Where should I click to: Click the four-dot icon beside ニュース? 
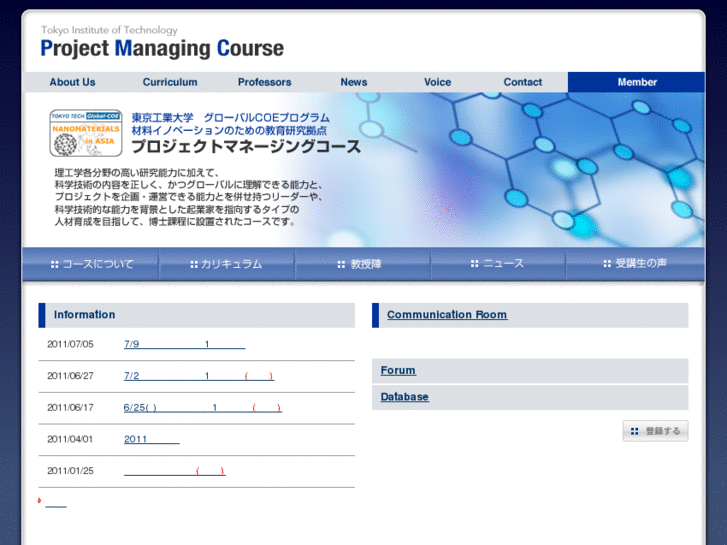(x=474, y=263)
